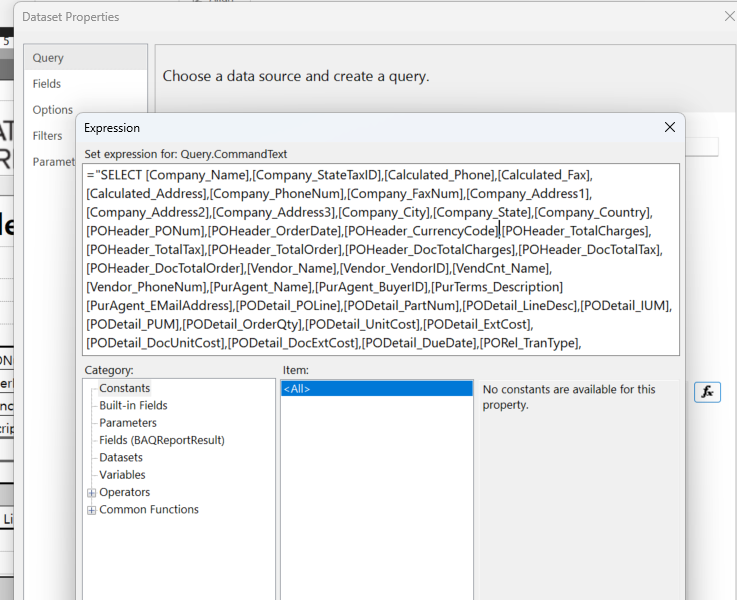Open the Options page
Screen dimensions: 737x600
tap(52, 110)
